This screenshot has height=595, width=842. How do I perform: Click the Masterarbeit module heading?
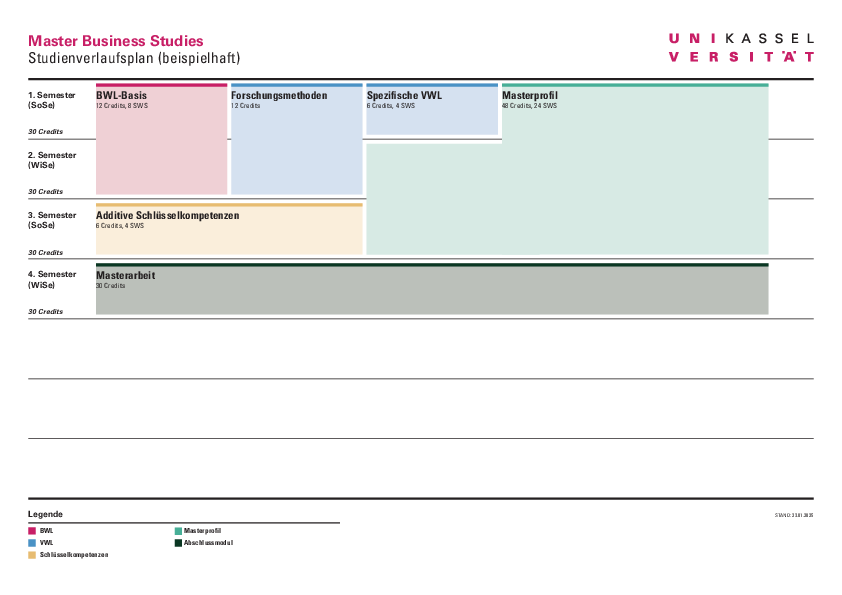(x=125, y=275)
